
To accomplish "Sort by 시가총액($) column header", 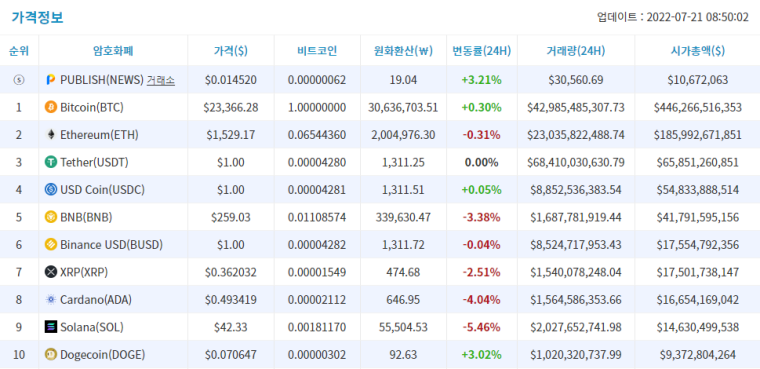I will pyautogui.click(x=697, y=50).
